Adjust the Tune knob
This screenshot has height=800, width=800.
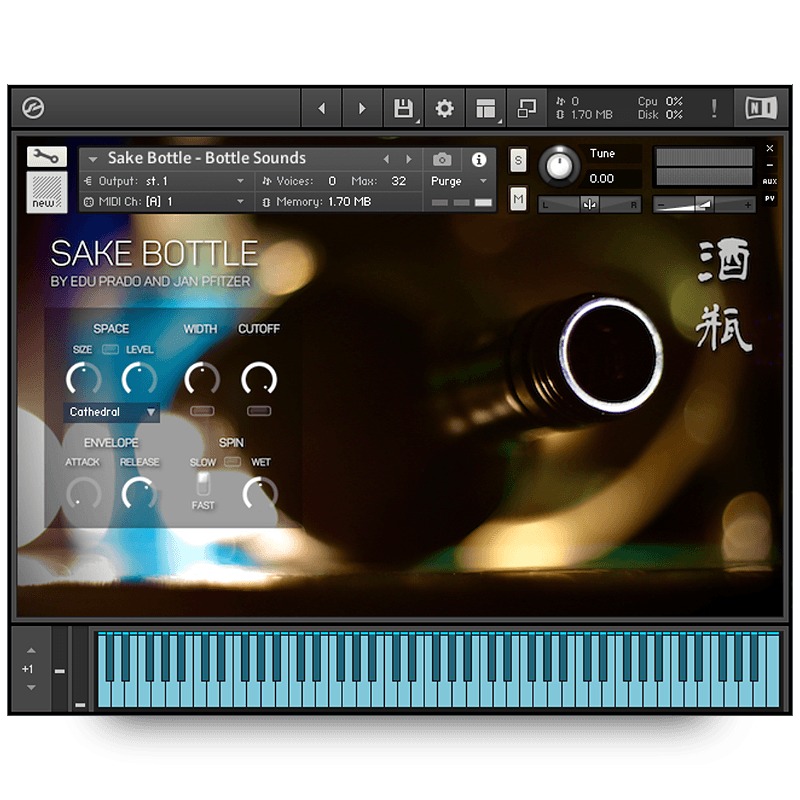click(x=559, y=166)
